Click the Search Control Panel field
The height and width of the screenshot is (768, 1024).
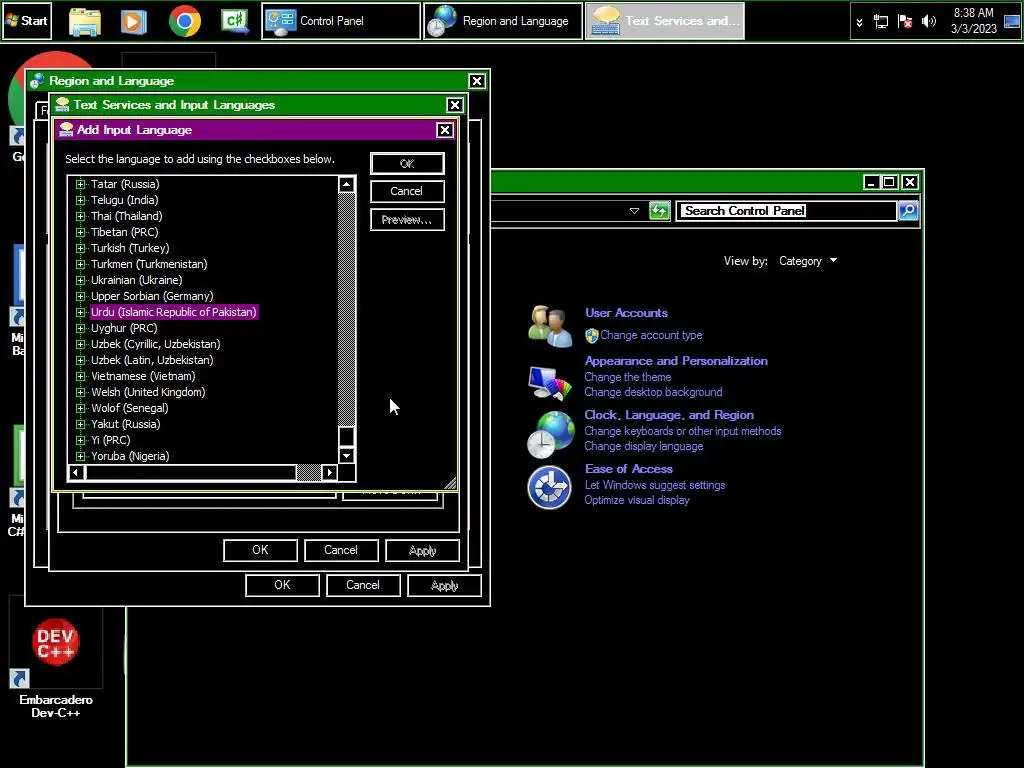pos(786,211)
